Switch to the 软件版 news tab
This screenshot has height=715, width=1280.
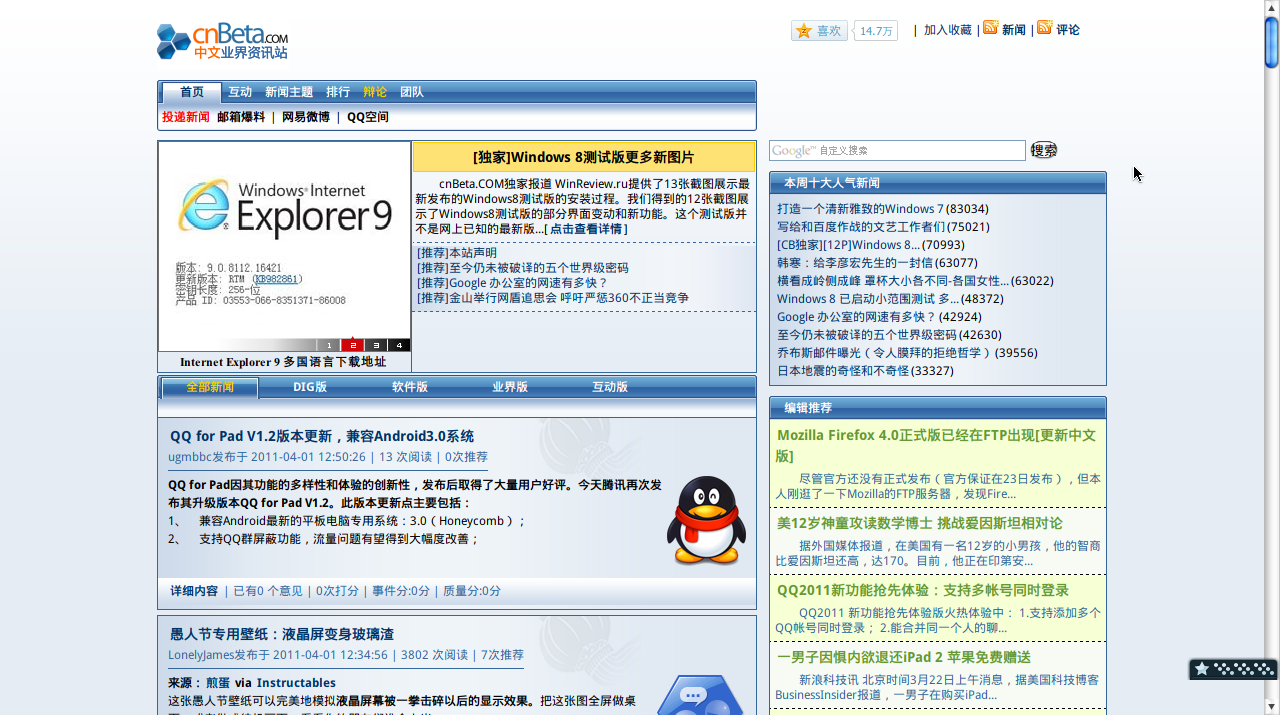410,387
